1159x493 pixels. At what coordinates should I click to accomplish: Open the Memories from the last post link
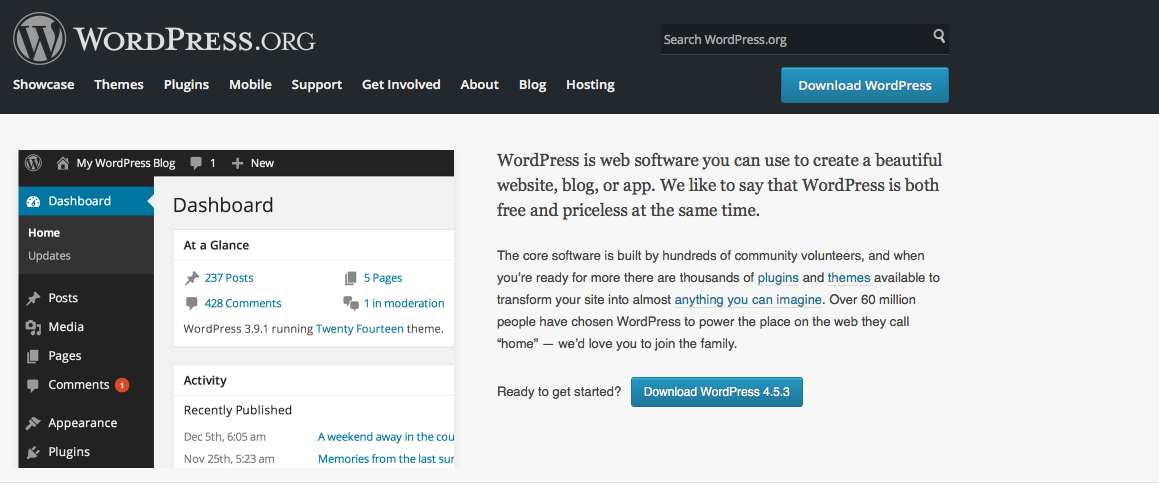[x=386, y=459]
